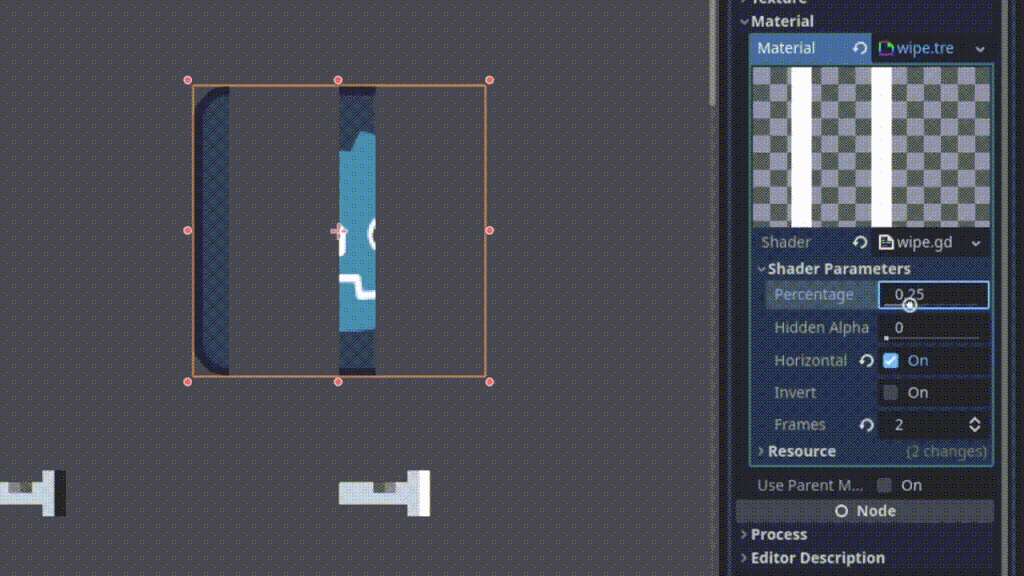Screen dimensions: 1024x576
Task: Click the revert icon next to Horizontal parameter
Action: [866, 360]
